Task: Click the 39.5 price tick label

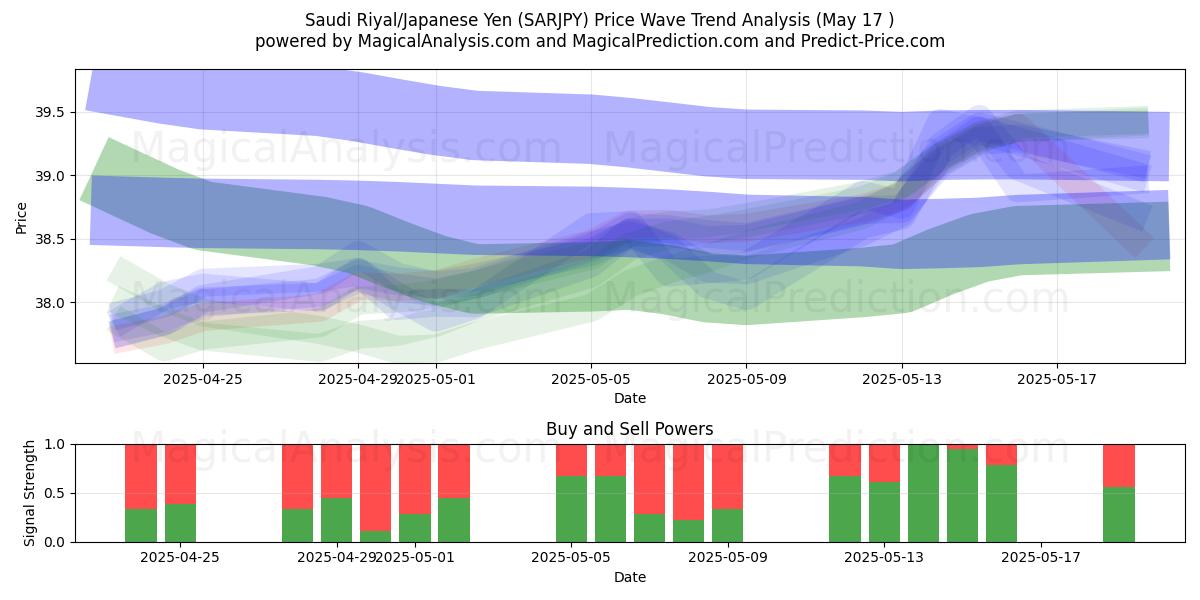Action: (51, 112)
